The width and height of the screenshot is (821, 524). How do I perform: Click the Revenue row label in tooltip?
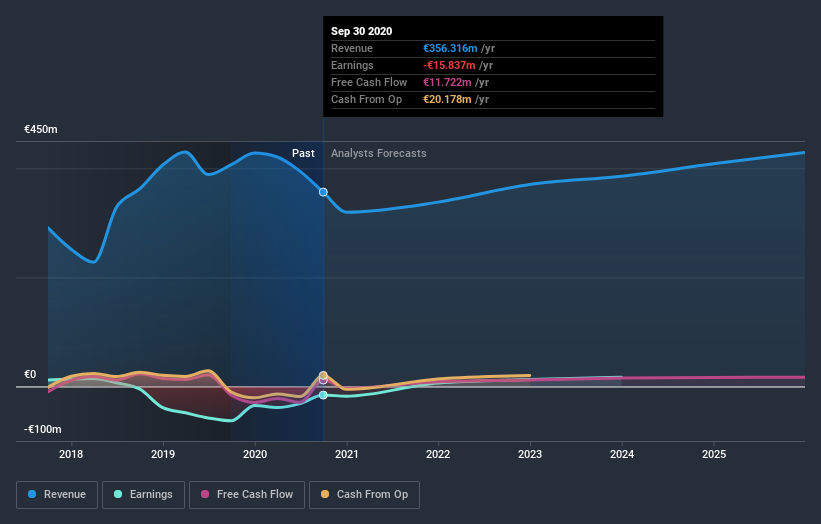[352, 48]
